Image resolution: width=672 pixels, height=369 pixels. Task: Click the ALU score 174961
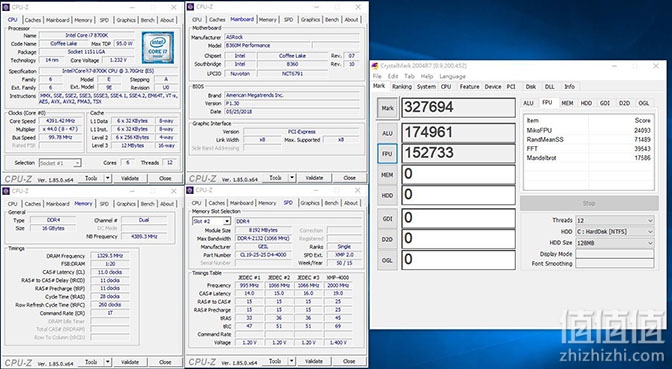[x=458, y=133]
